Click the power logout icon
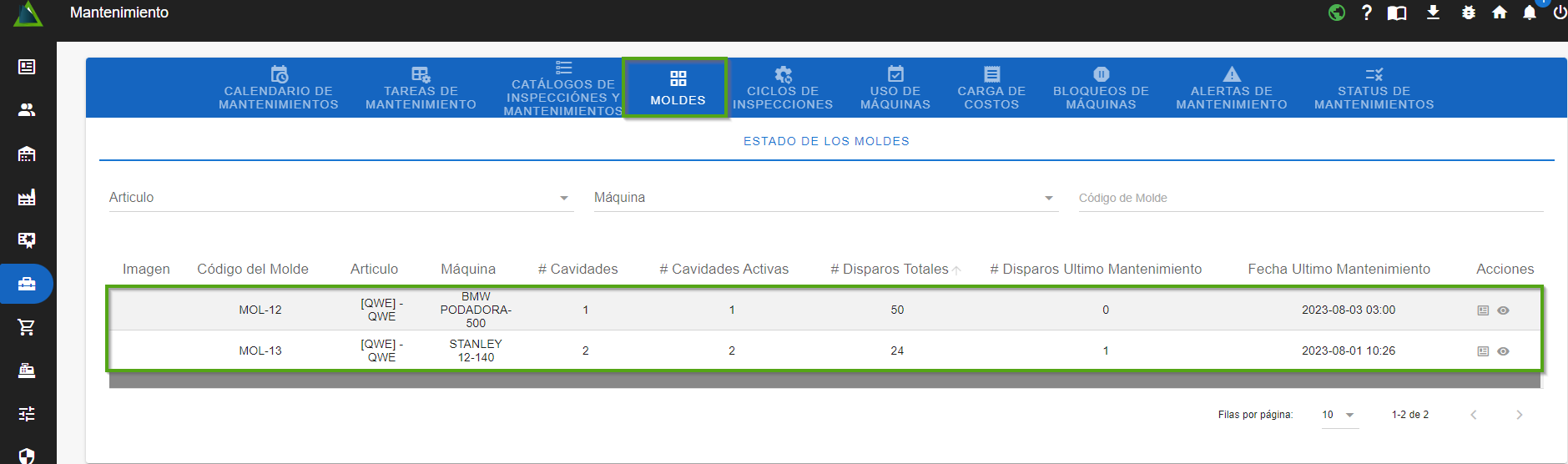This screenshot has height=464, width=1568. 1559,13
